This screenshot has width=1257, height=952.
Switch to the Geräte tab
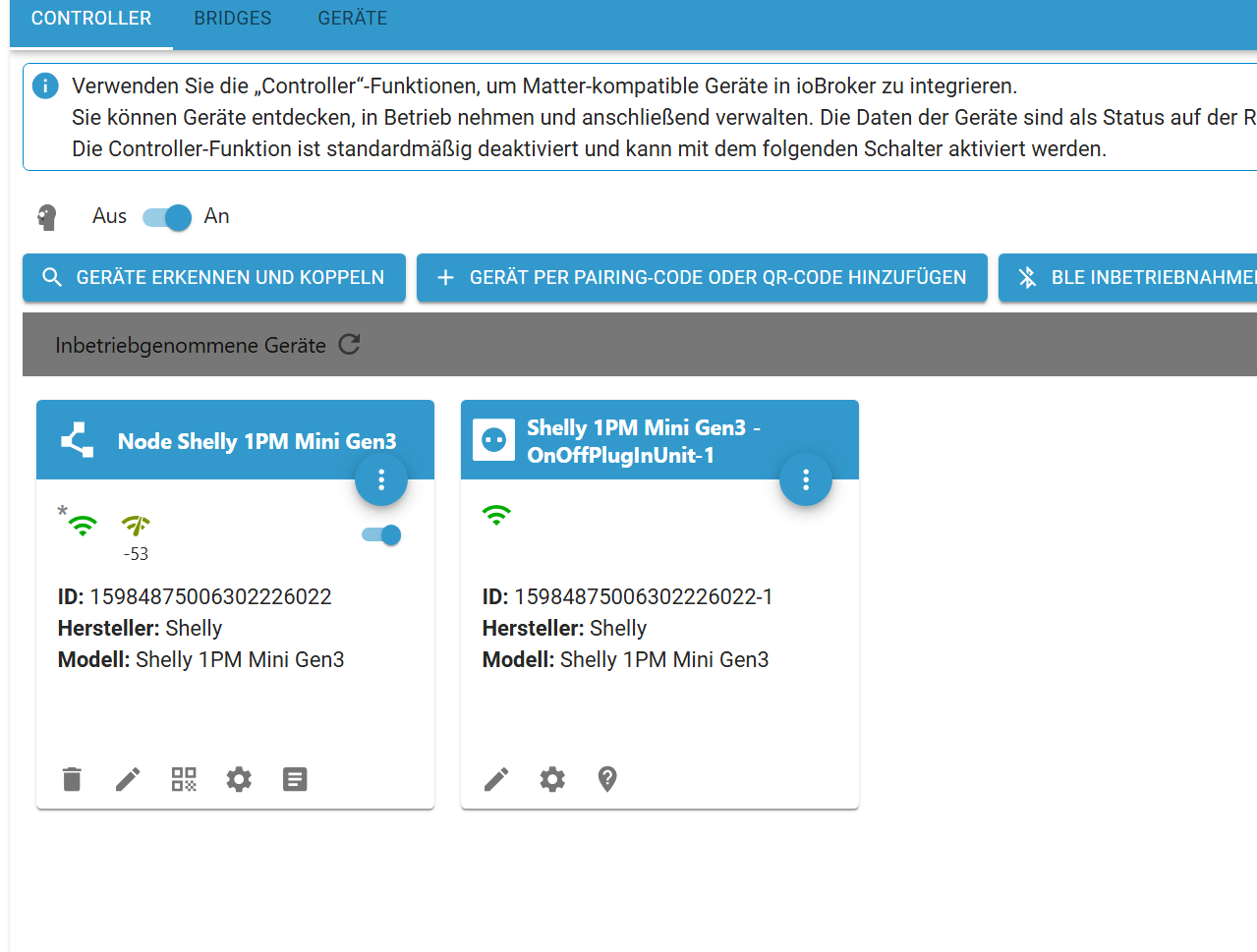tap(353, 19)
